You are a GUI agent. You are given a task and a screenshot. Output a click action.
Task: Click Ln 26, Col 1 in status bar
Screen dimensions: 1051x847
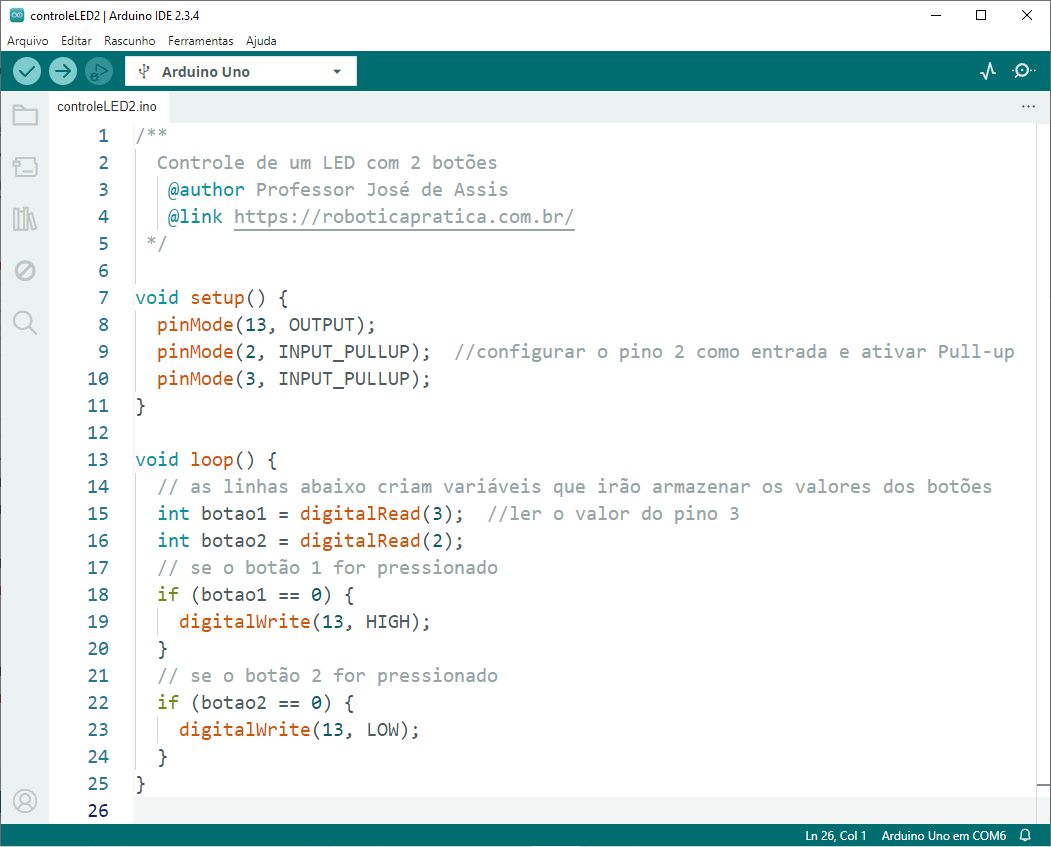point(835,836)
